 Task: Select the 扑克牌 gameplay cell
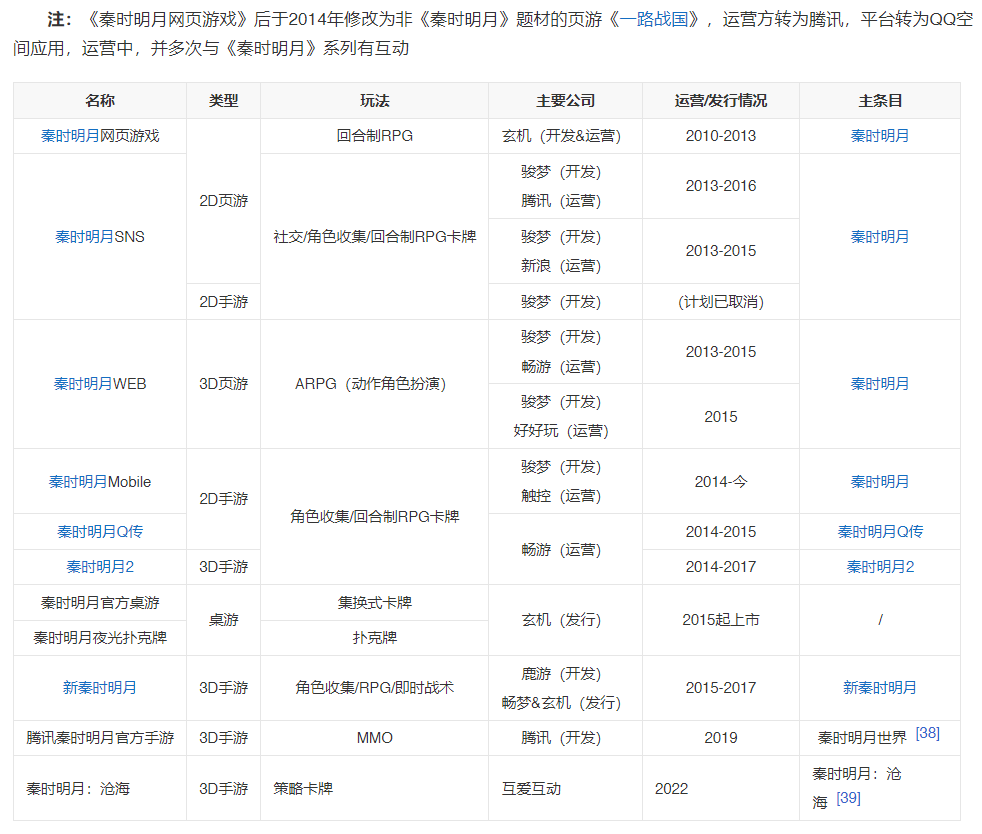pos(375,638)
